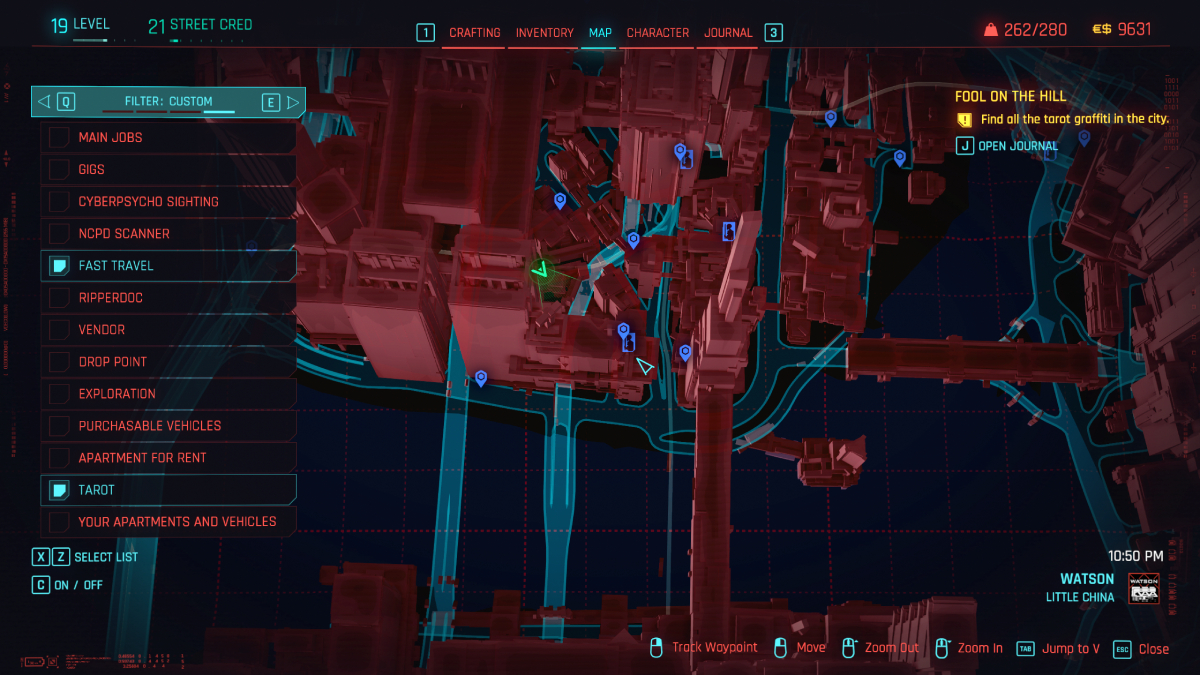
Task: Open the Character tab
Action: click(658, 33)
